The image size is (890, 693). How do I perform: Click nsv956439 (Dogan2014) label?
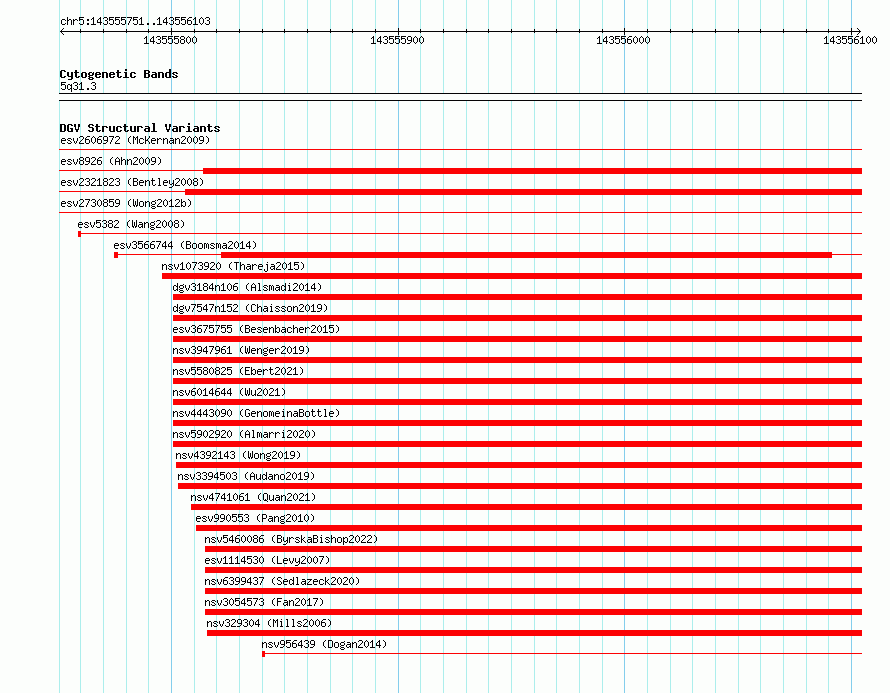(324, 644)
